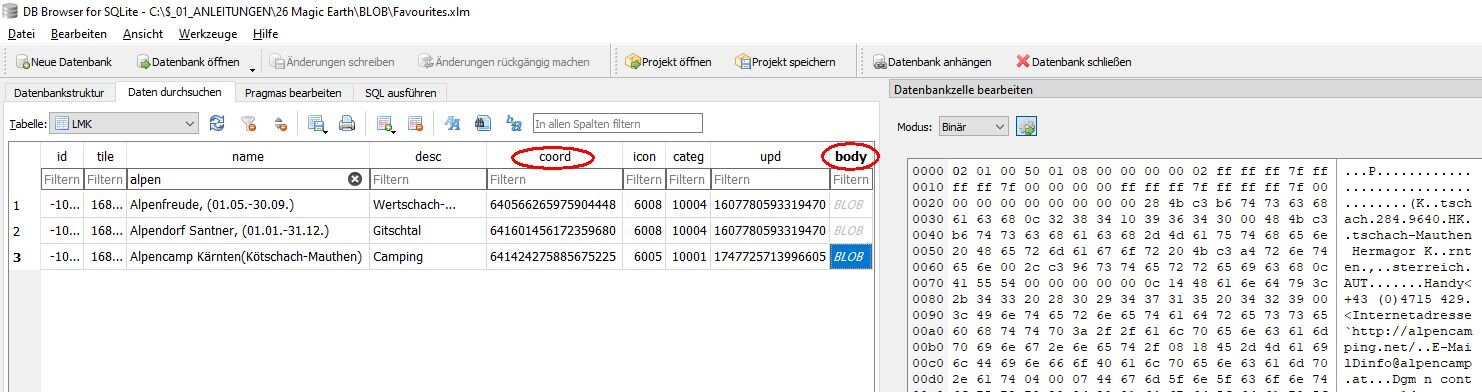The height and width of the screenshot is (392, 1482).
Task: Open find in table binoculars icon
Action: click(x=482, y=124)
